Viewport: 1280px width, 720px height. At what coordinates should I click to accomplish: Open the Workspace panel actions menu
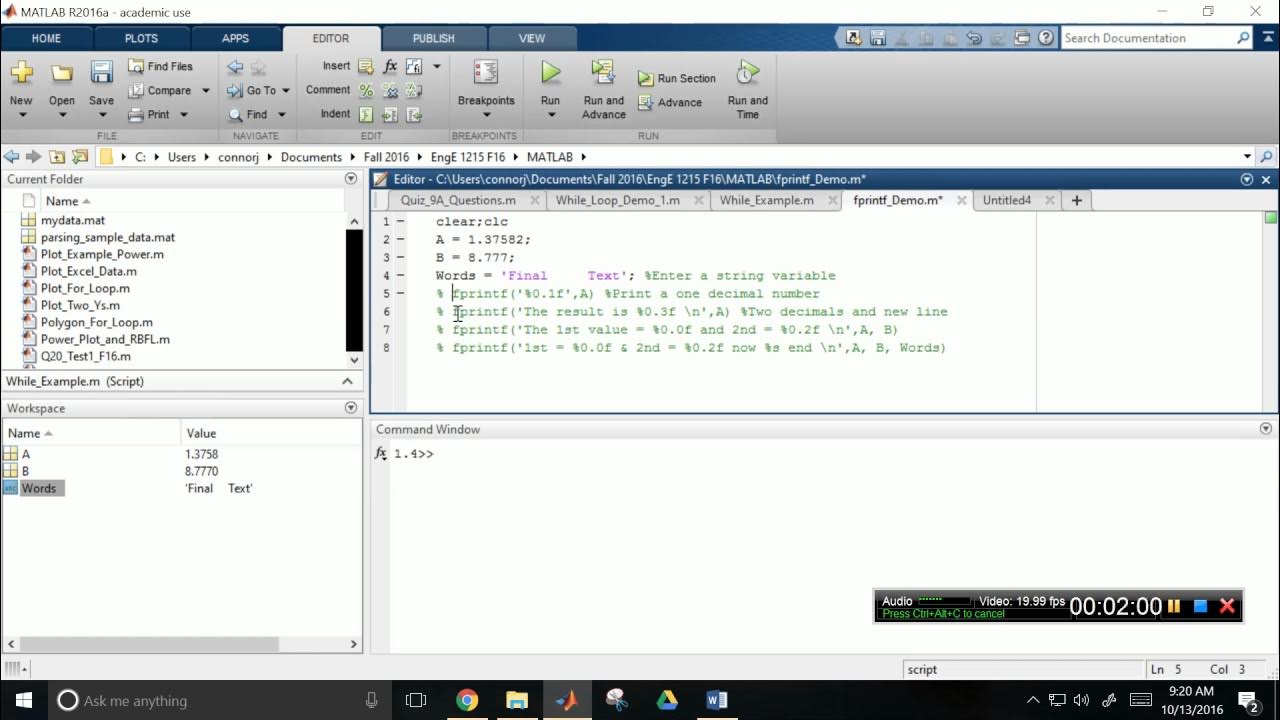pyautogui.click(x=351, y=408)
